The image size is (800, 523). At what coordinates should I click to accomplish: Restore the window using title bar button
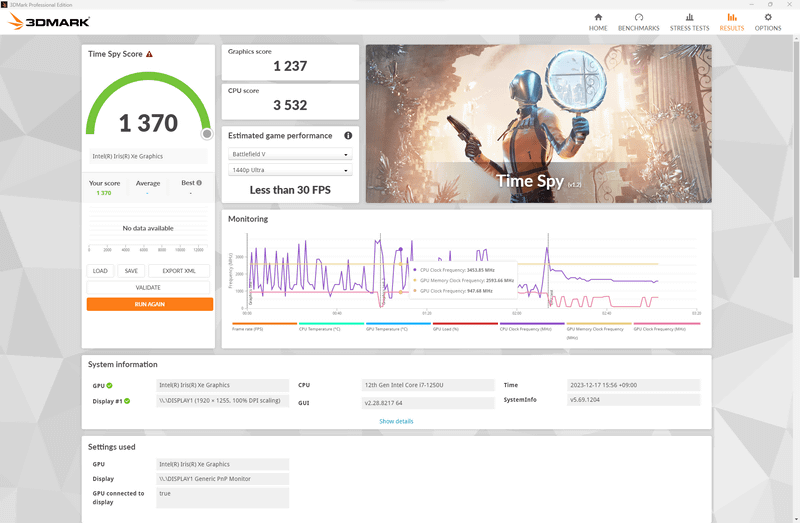point(770,4)
